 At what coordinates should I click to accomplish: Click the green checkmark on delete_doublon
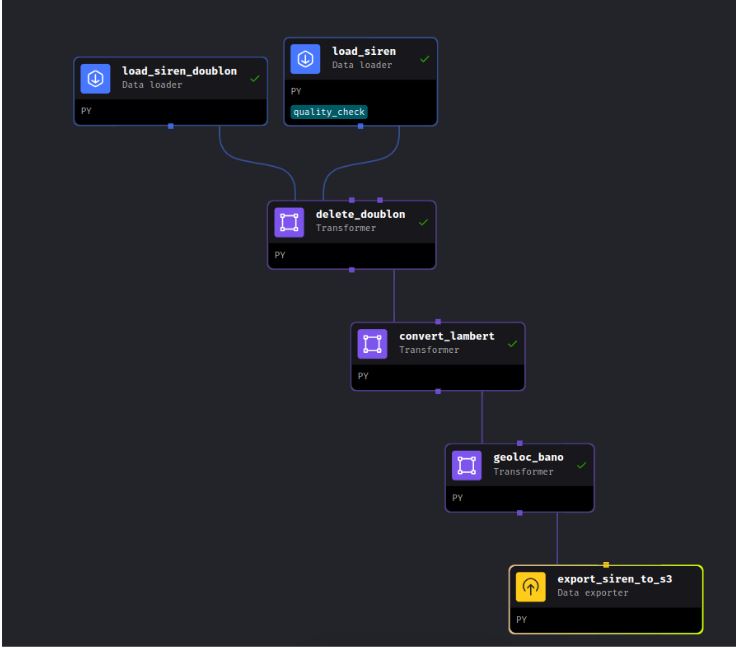pyautogui.click(x=423, y=222)
